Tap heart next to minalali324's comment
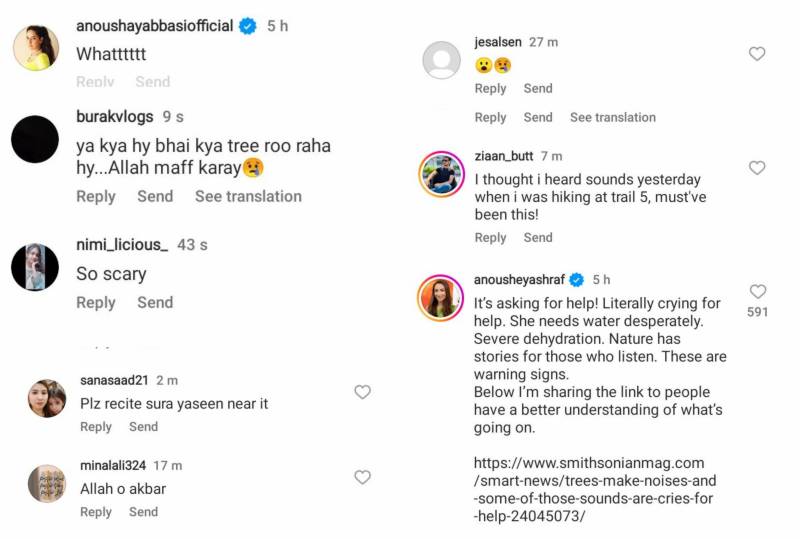The width and height of the screenshot is (800, 539). (x=363, y=477)
